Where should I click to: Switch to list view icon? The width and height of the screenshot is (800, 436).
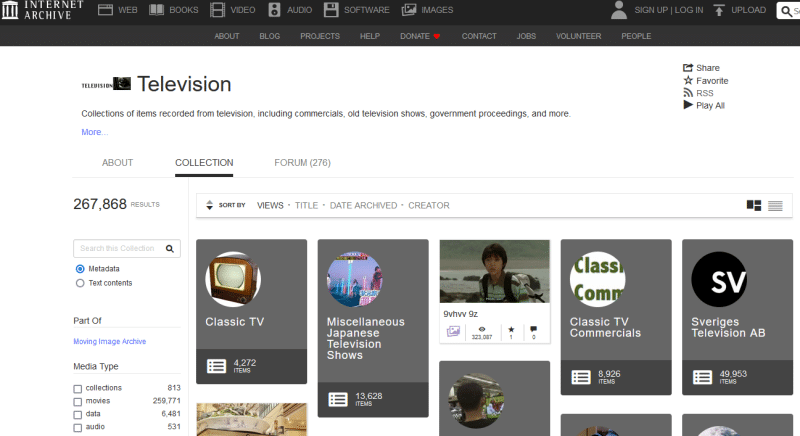point(775,205)
